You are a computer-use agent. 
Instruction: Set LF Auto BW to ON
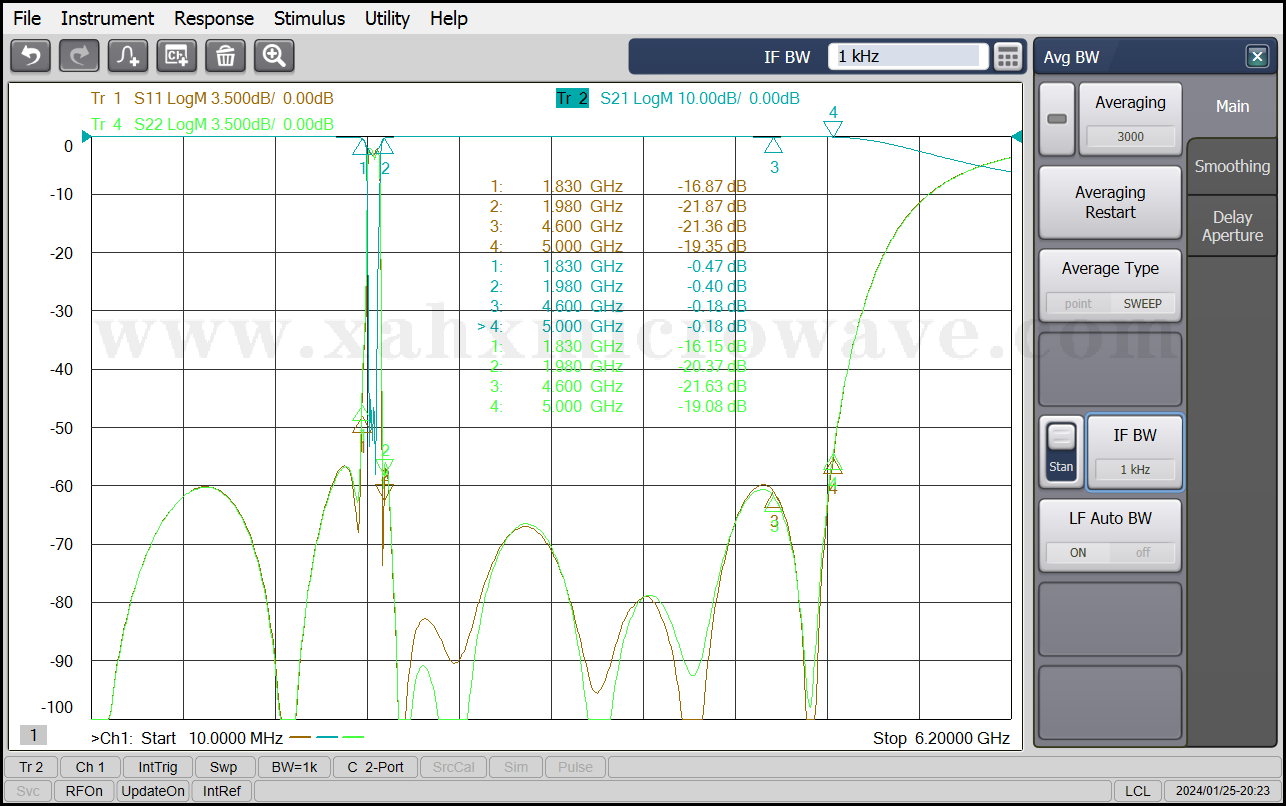click(x=1078, y=552)
